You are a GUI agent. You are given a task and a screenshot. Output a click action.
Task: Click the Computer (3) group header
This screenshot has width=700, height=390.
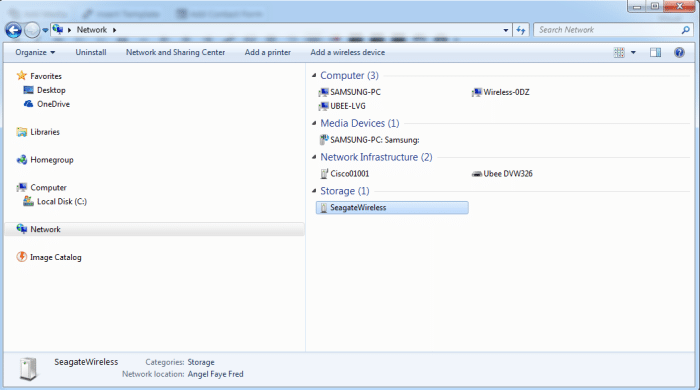pyautogui.click(x=349, y=75)
